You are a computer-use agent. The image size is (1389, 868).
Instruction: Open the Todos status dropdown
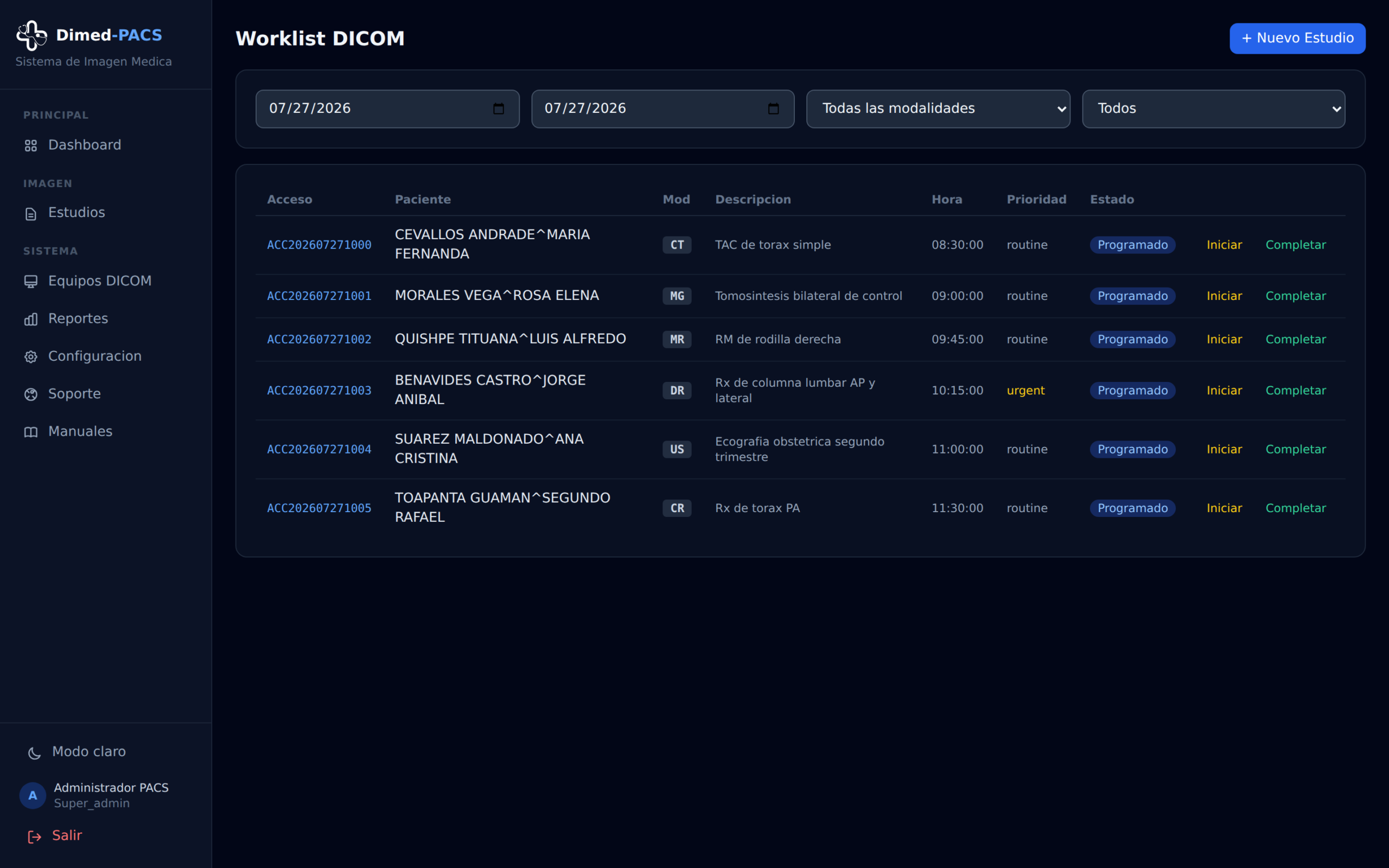(1213, 108)
